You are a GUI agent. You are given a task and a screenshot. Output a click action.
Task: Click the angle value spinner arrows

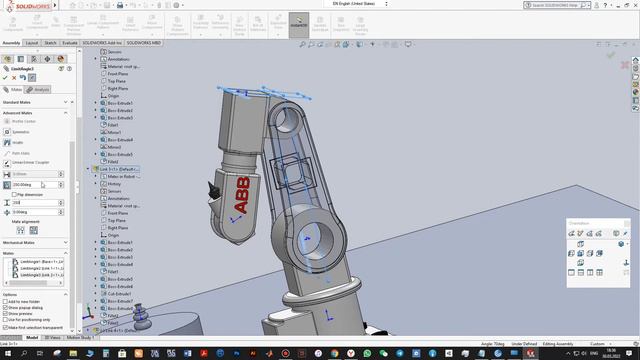click(61, 185)
